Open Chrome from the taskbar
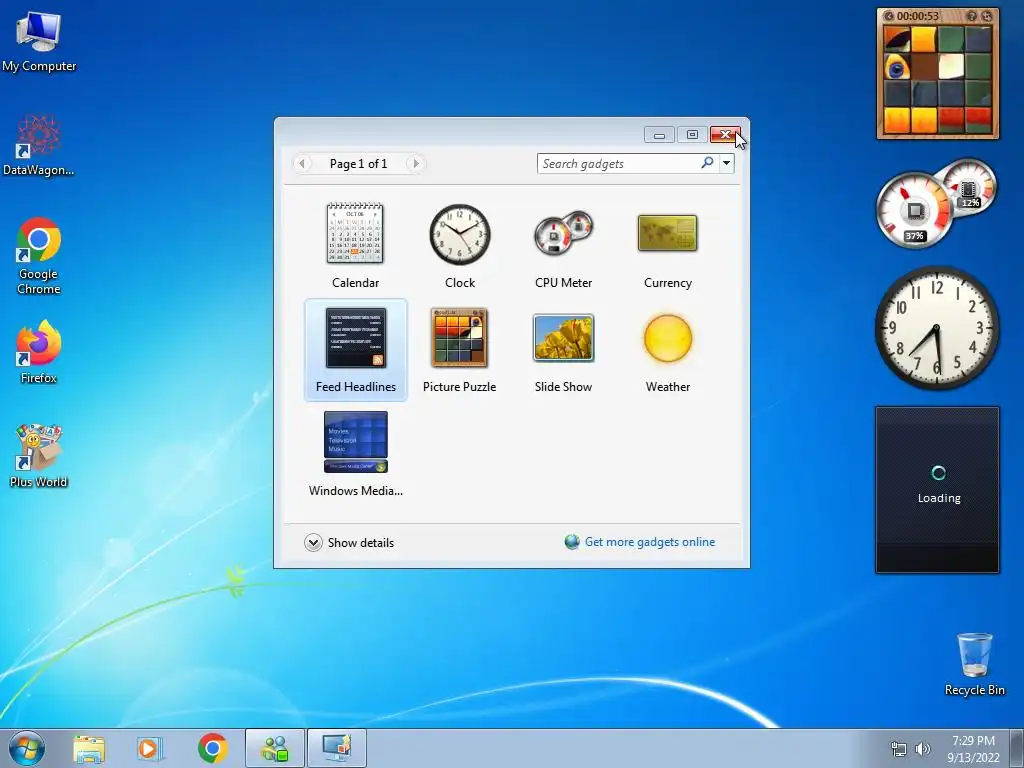The image size is (1024, 768). [x=212, y=749]
